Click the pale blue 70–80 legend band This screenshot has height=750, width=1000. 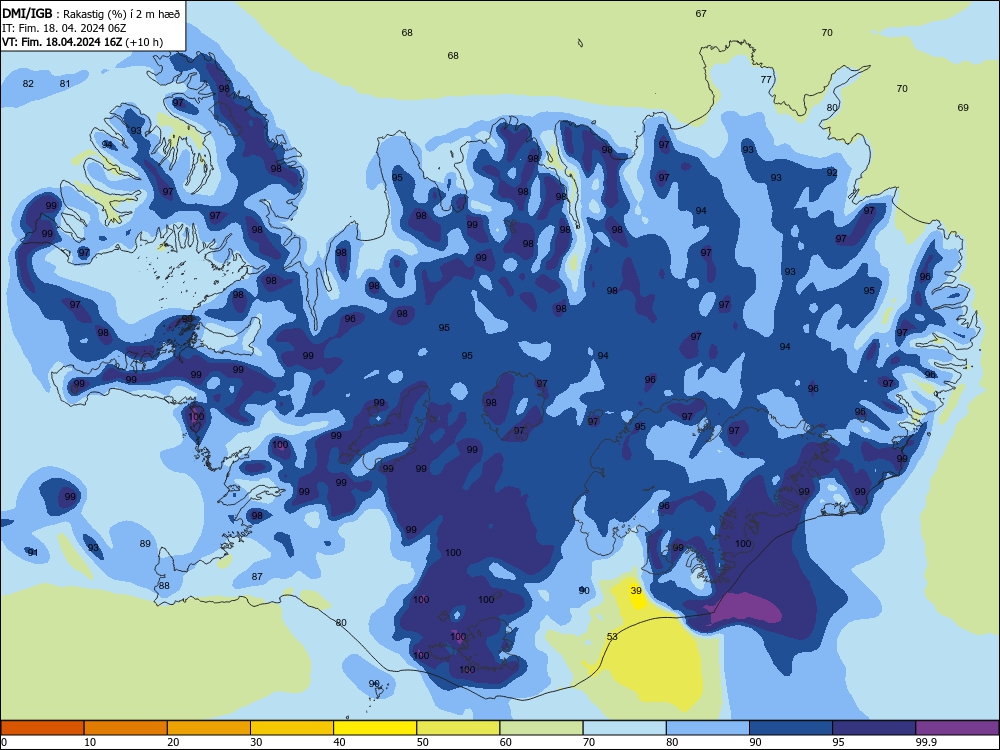(x=624, y=728)
